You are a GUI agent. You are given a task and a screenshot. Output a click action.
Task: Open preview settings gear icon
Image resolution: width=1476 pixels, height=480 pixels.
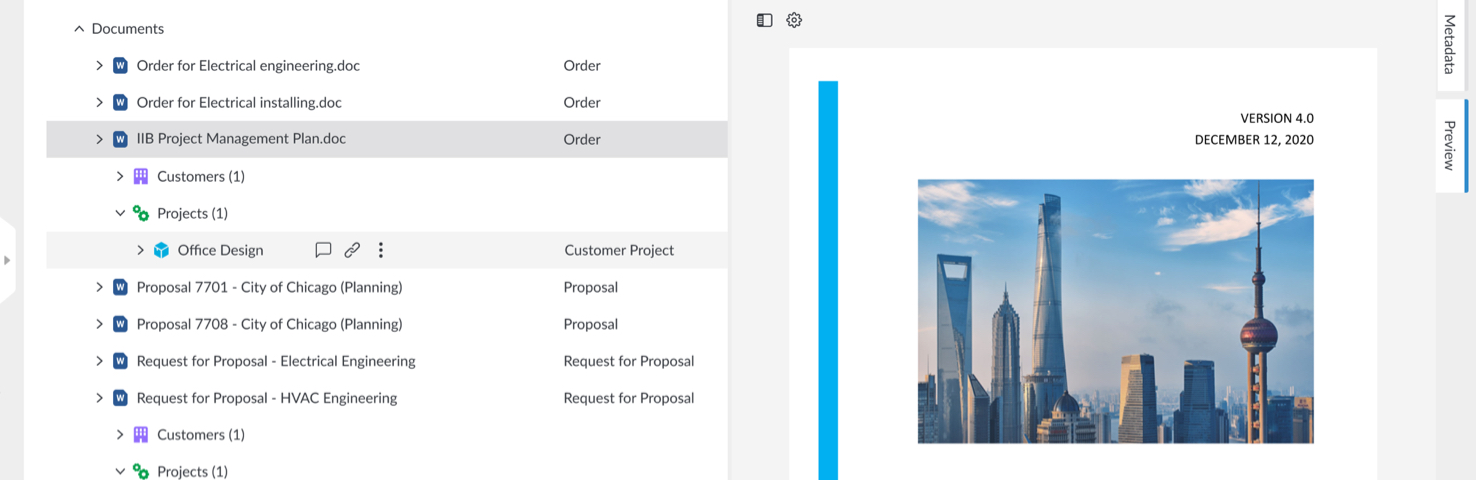(x=794, y=20)
